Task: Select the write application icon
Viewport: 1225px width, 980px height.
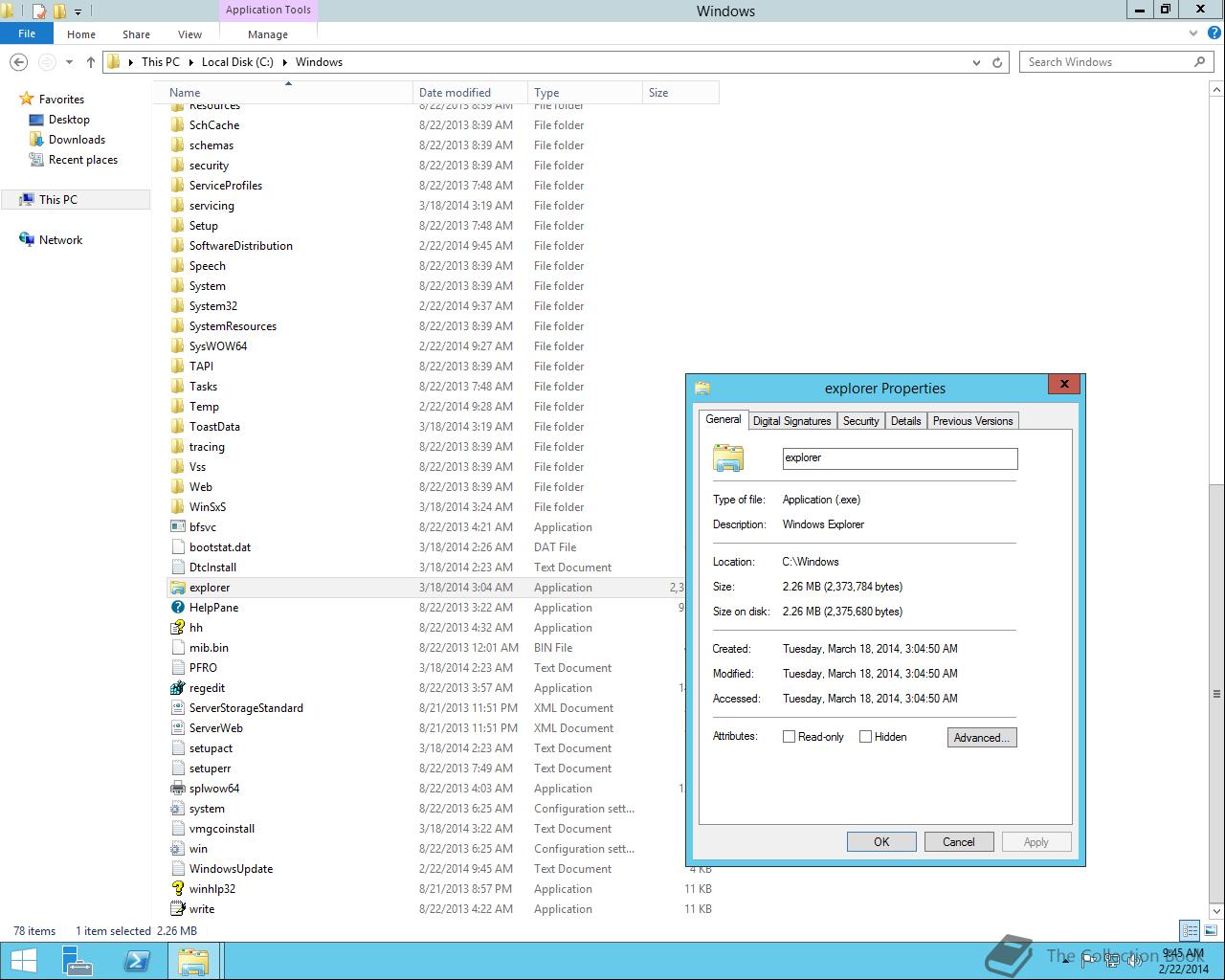Action: [x=177, y=909]
